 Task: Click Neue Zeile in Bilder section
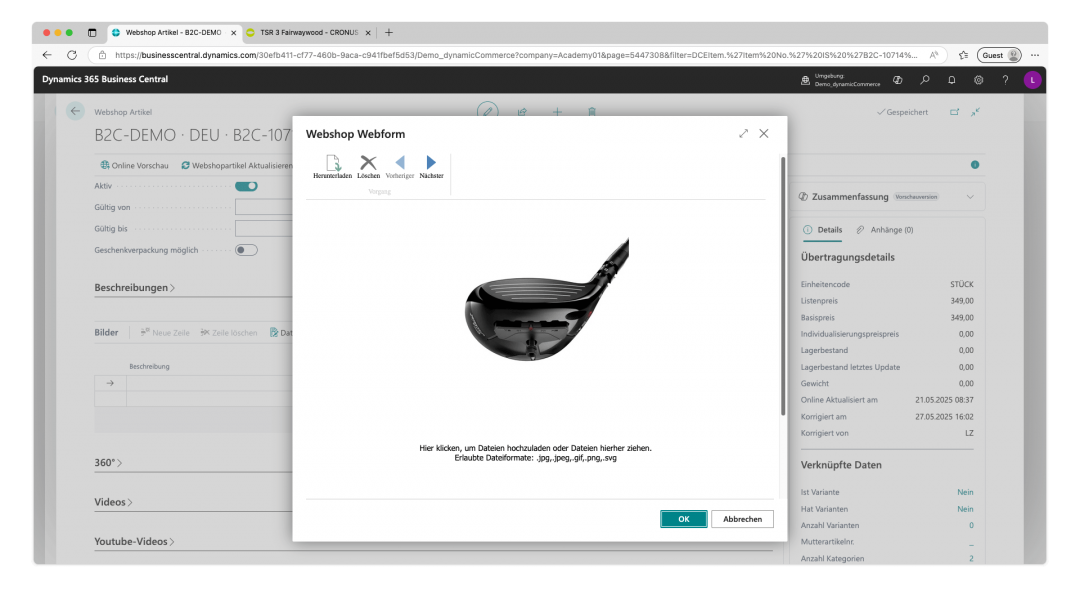click(165, 333)
